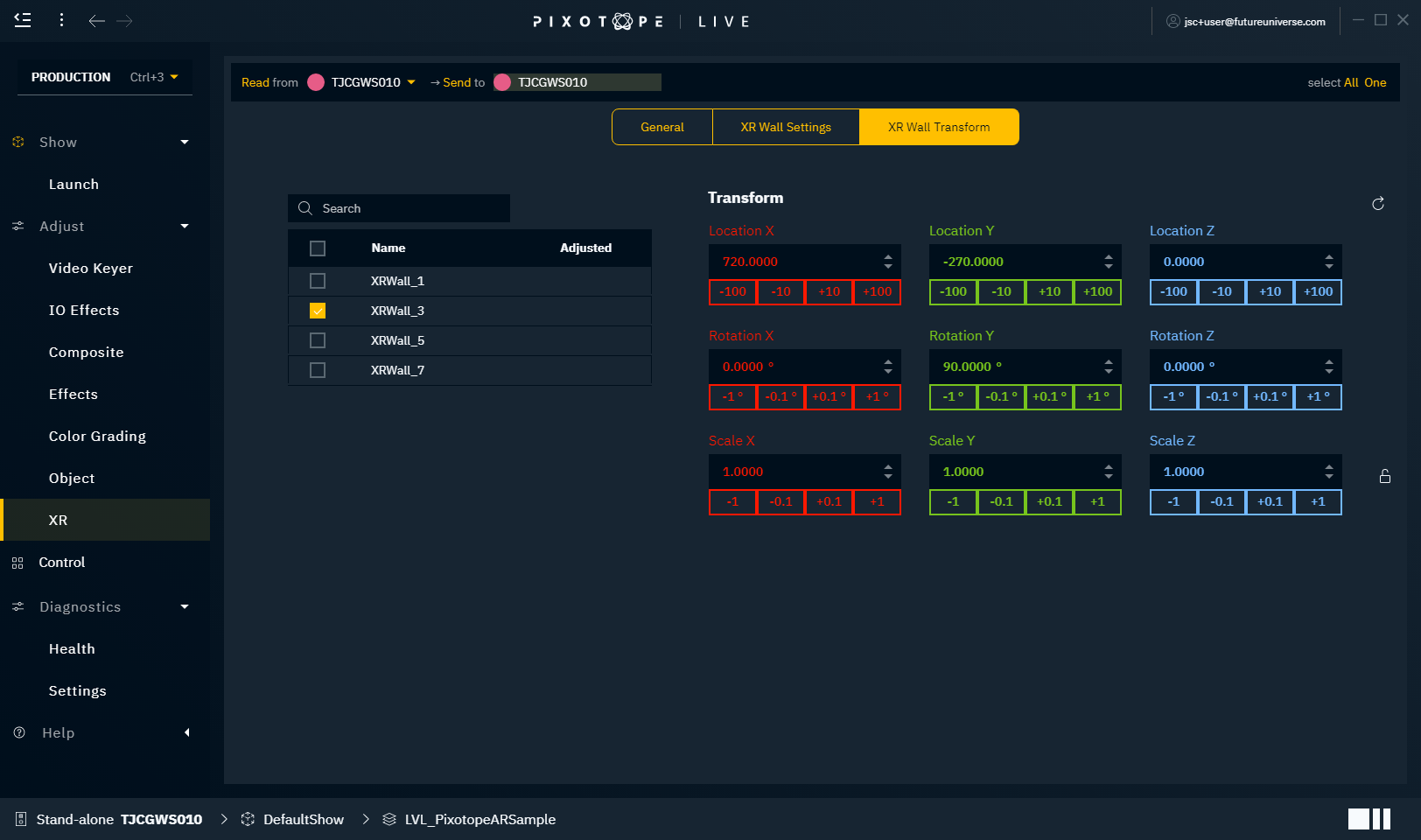Click the Show section cube icon
1421x840 pixels.
pyautogui.click(x=18, y=142)
